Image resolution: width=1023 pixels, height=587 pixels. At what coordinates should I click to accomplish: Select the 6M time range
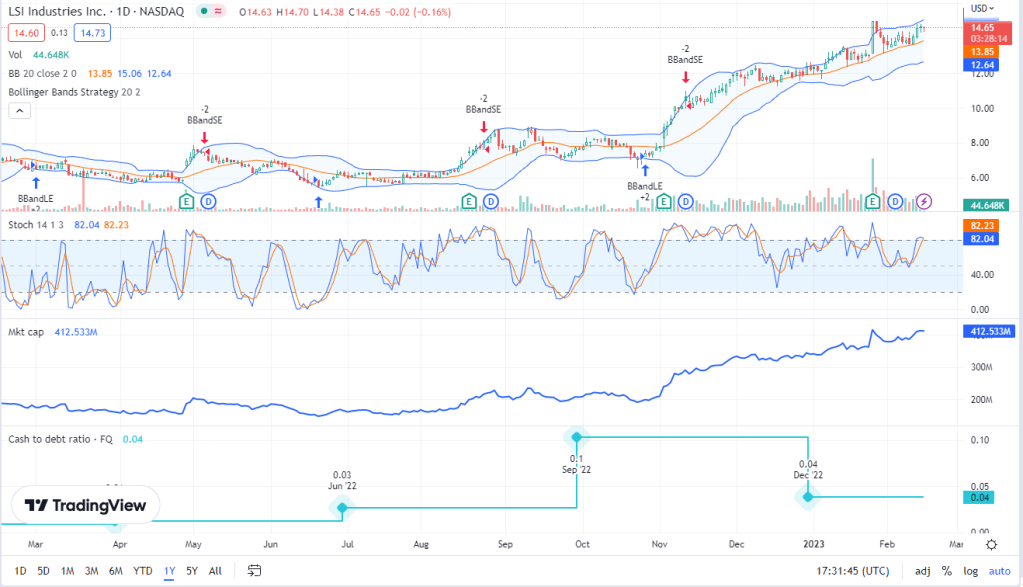tap(117, 571)
